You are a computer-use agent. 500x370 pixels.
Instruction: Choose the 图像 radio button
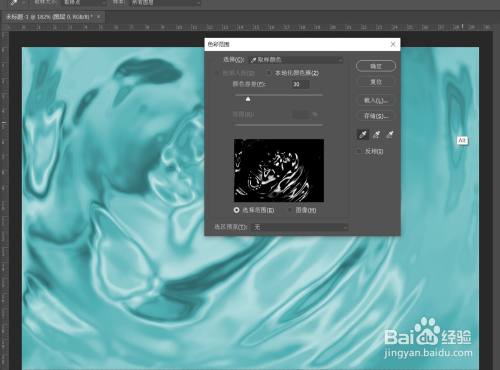coord(290,210)
